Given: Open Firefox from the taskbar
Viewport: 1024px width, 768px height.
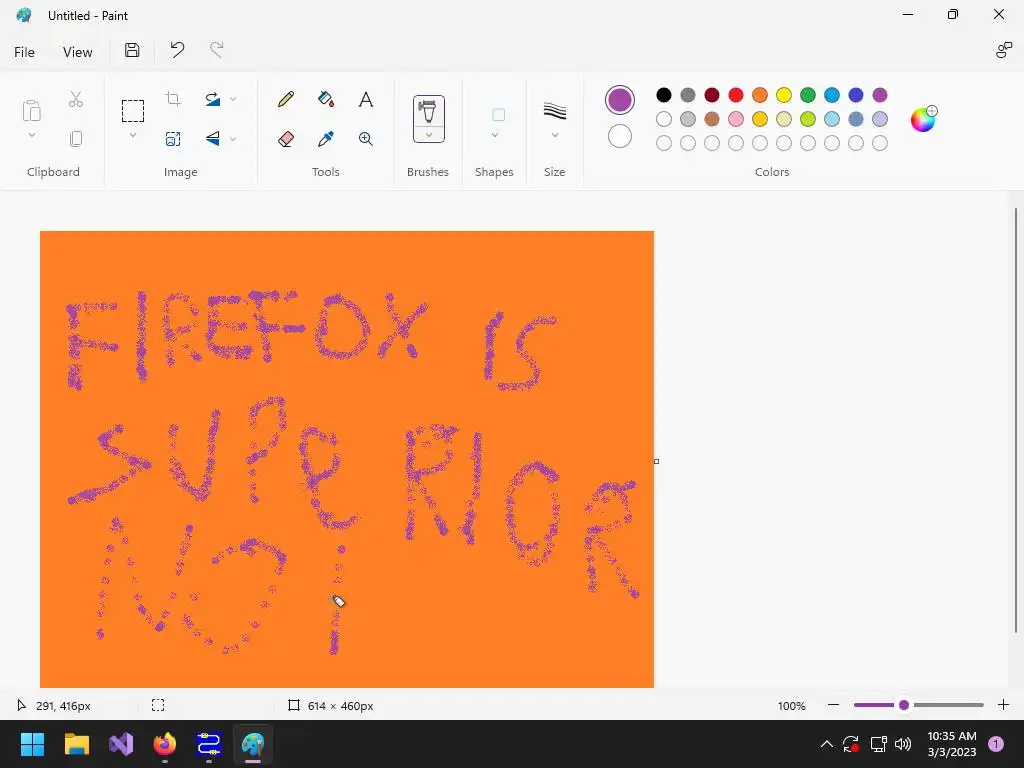Looking at the screenshot, I should [165, 744].
